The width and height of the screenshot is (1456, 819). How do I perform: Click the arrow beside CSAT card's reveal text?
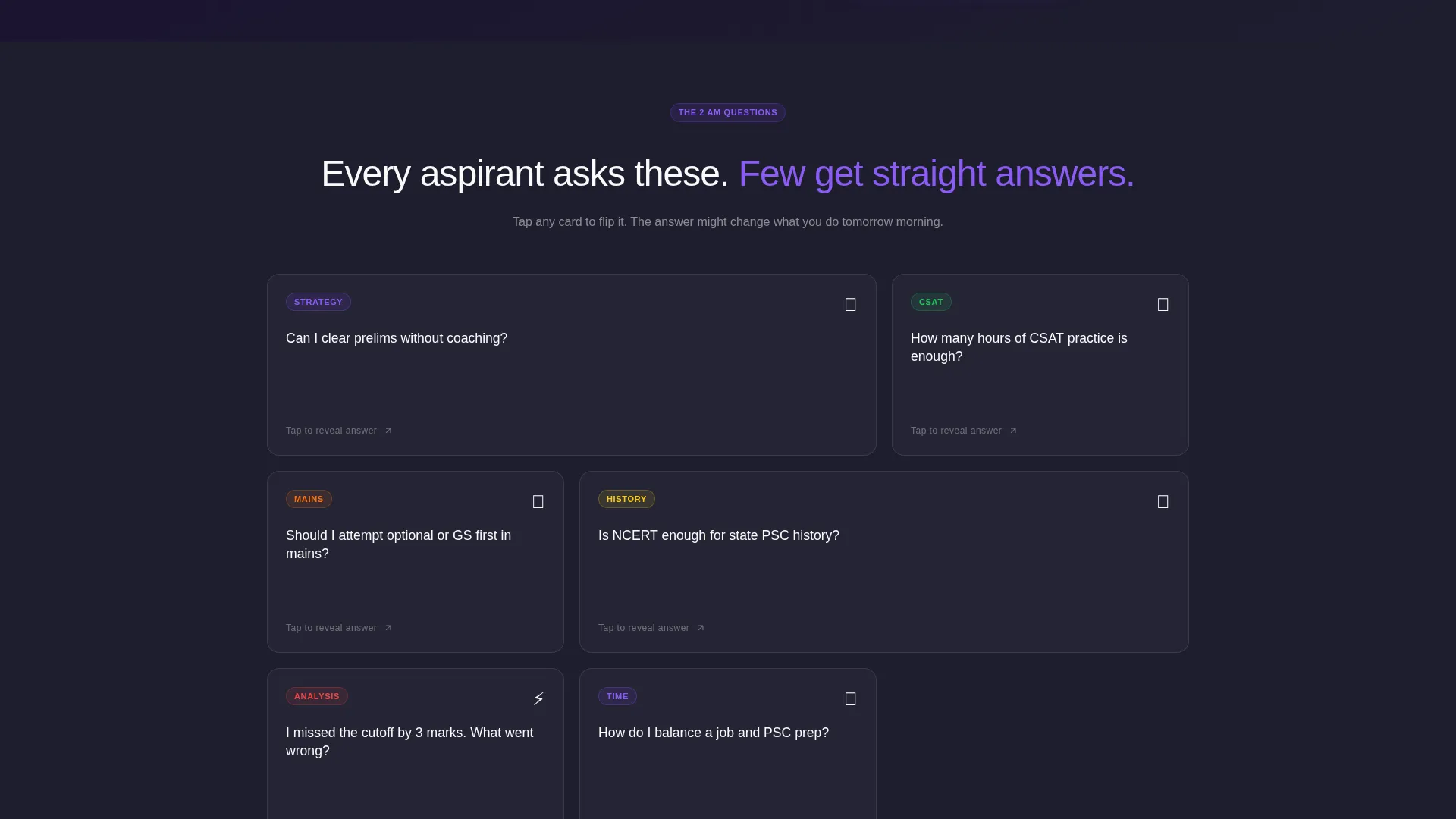pyautogui.click(x=1013, y=431)
